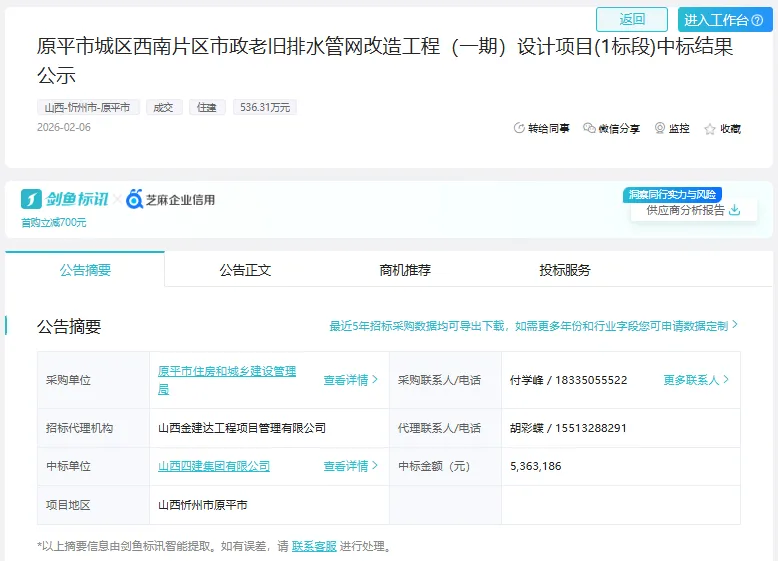Click the 联系客服 link
Viewport: 778px width, 561px height.
pos(314,546)
